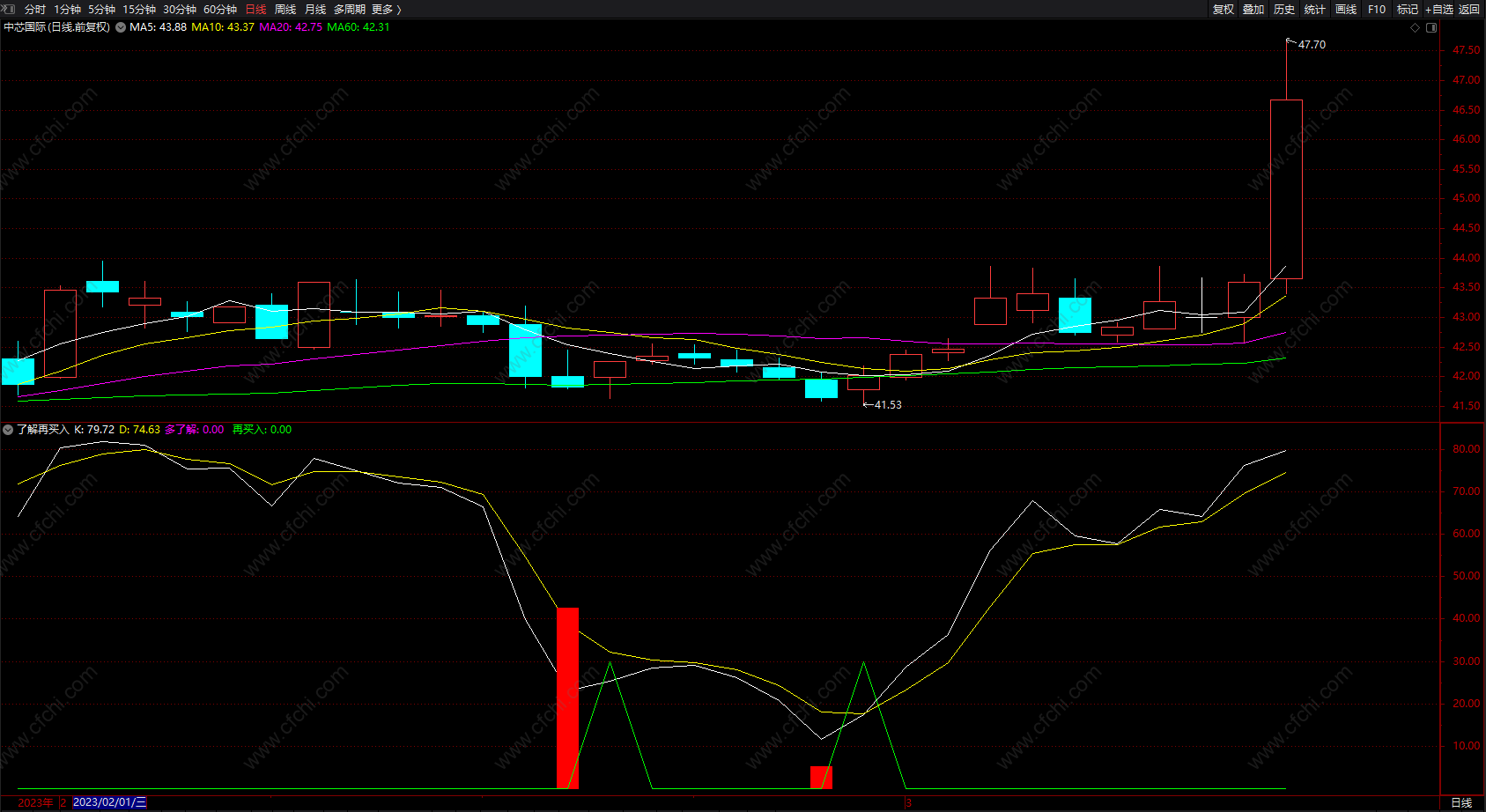The image size is (1486, 812).
Task: Click the 再买入: 0.00 indicator value
Action: pyautogui.click(x=262, y=430)
